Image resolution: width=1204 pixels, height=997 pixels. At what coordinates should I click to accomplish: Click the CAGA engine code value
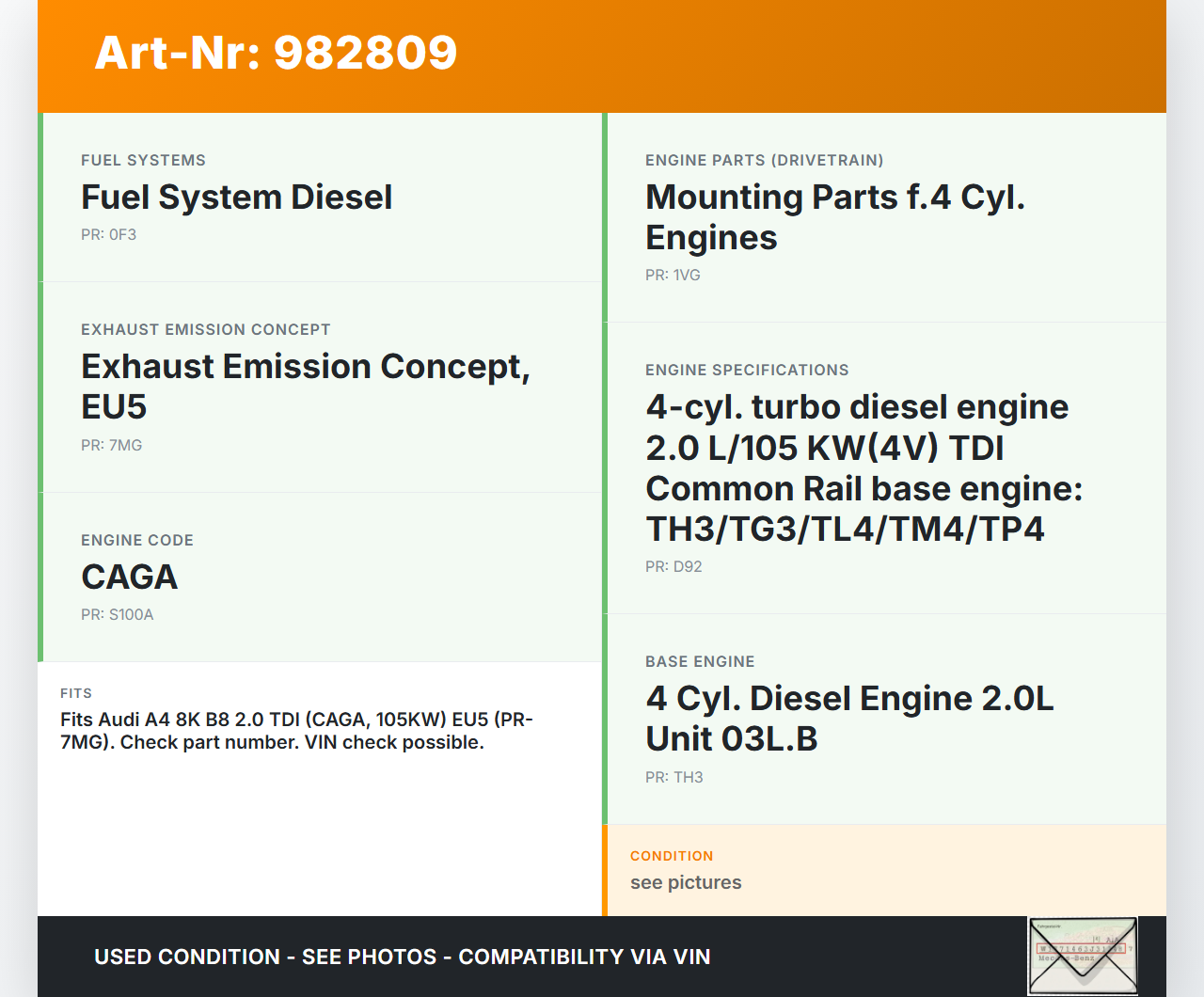pos(129,578)
